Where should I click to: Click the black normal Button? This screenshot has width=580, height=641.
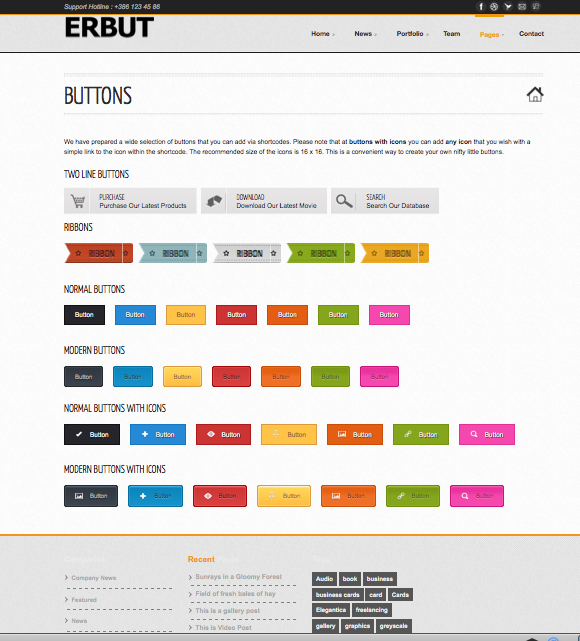click(x=84, y=315)
